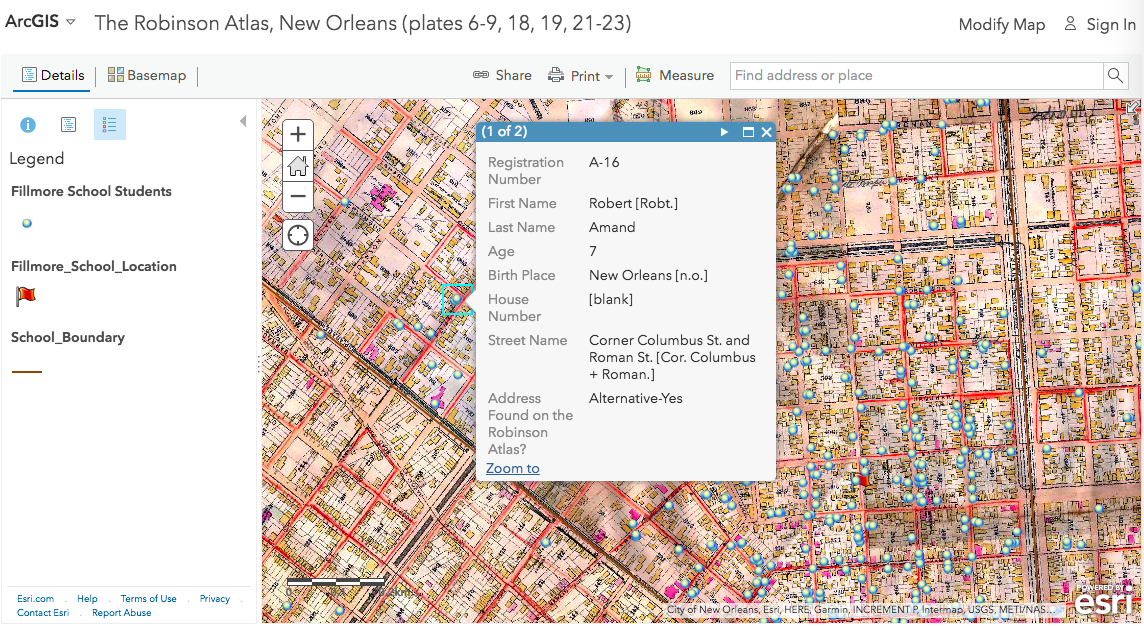Screen dimensions: 1144x626
Task: Click the Fillmore School Students legend heading
Action: pos(91,192)
